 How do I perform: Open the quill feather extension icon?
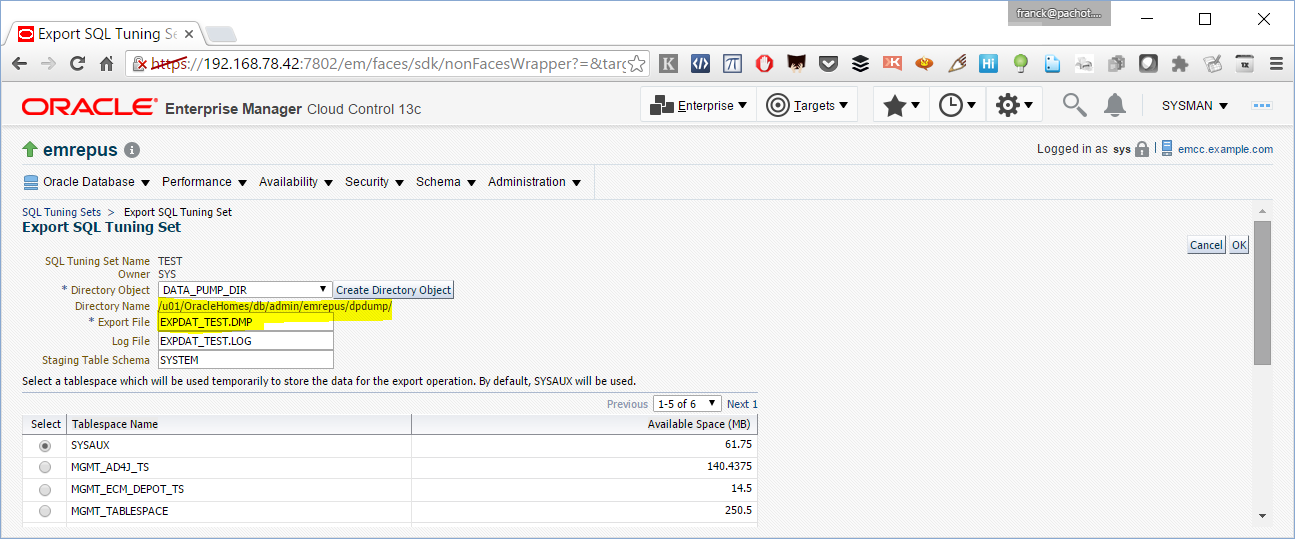(x=957, y=63)
